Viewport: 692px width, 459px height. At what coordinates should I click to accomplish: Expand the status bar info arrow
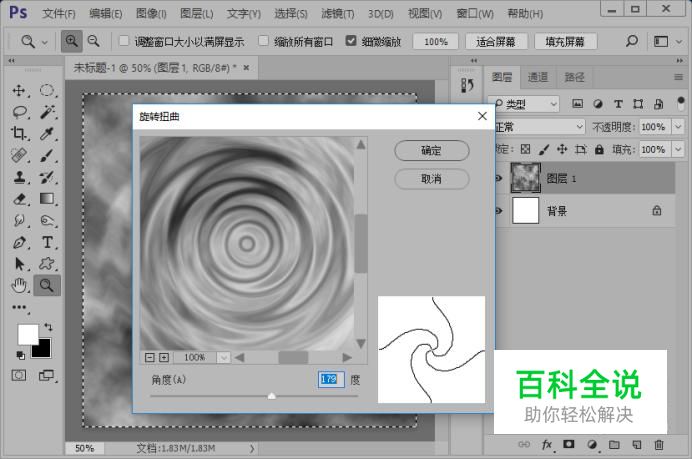pos(252,448)
